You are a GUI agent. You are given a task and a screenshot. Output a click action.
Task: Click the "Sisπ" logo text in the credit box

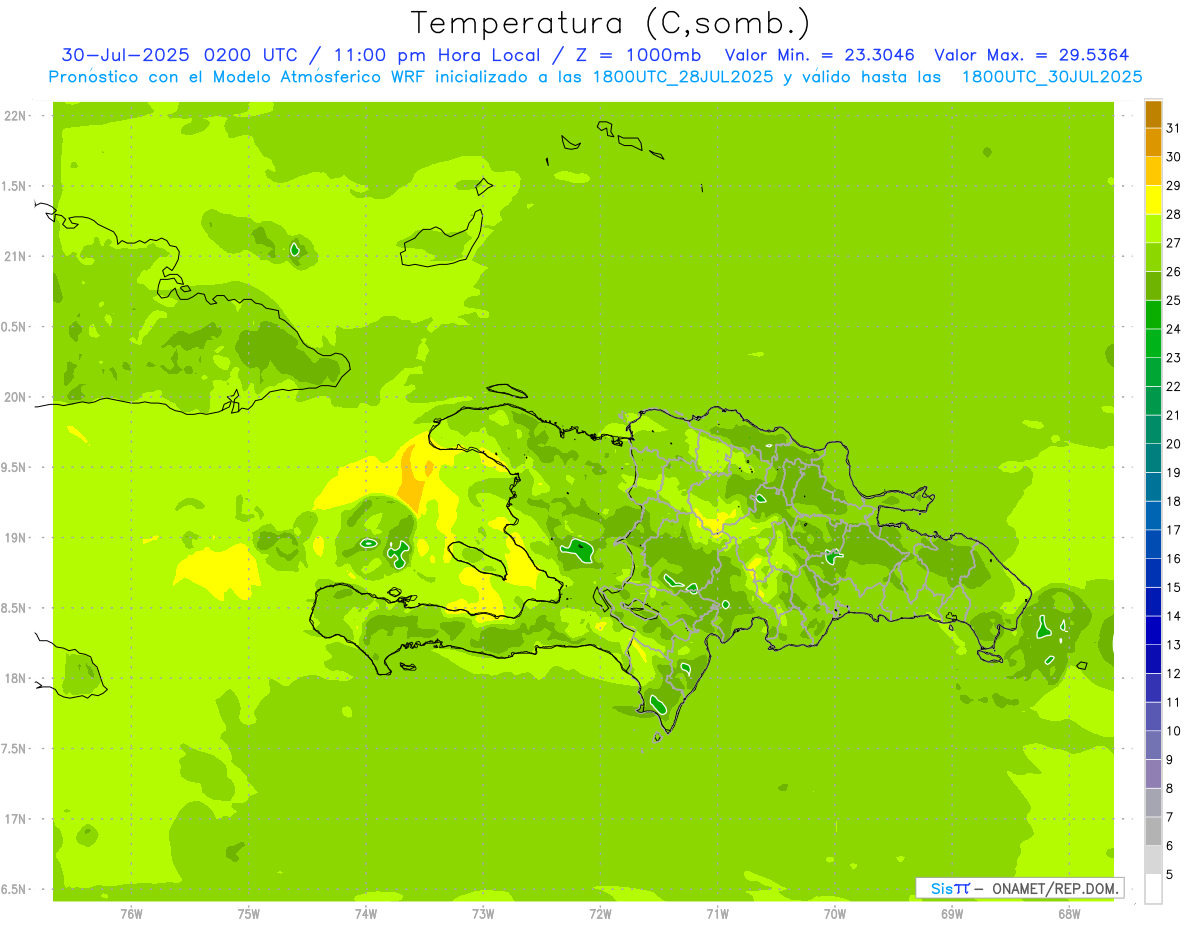[x=950, y=888]
